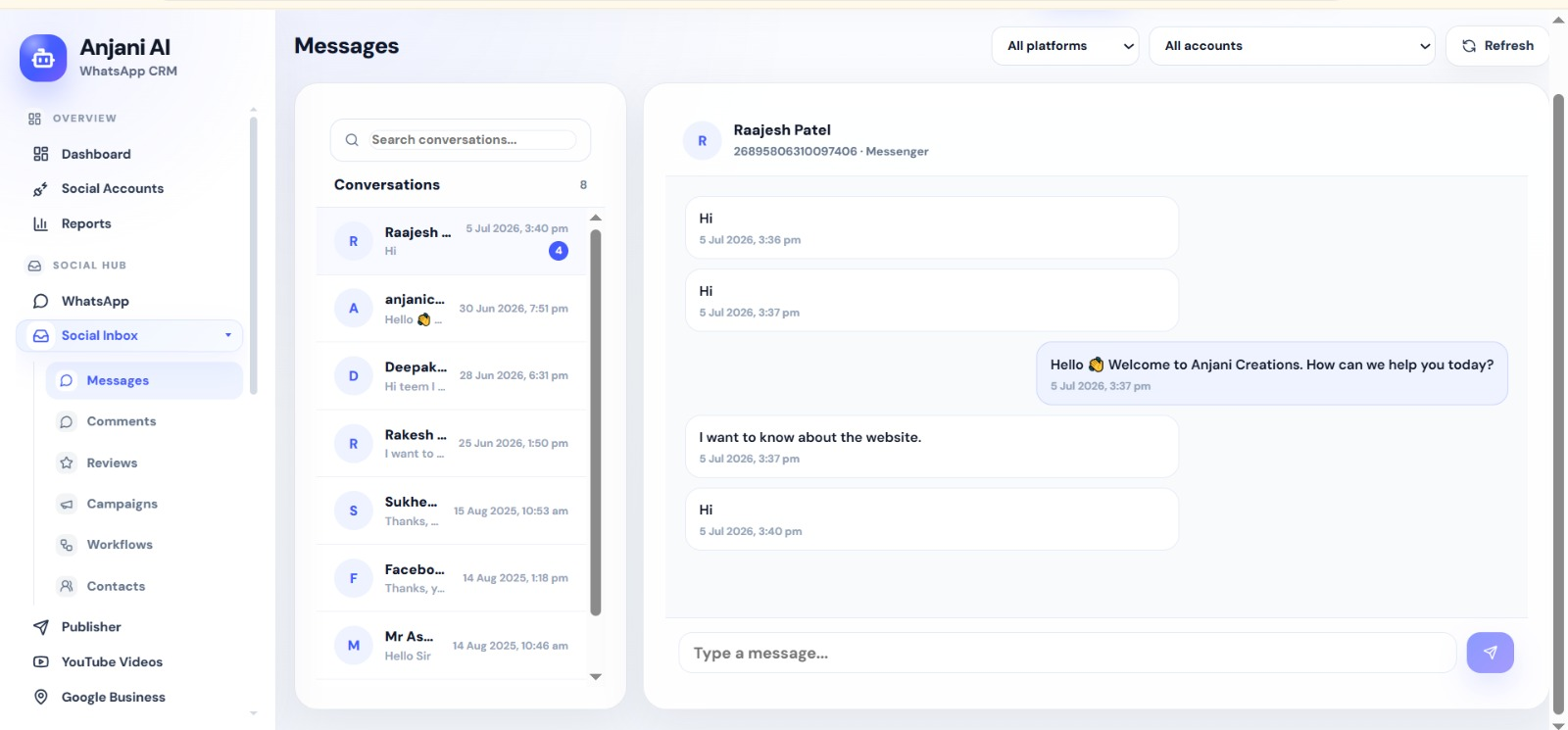Open the Workflows page
Viewport: 1568px width, 730px height.
(x=144, y=545)
